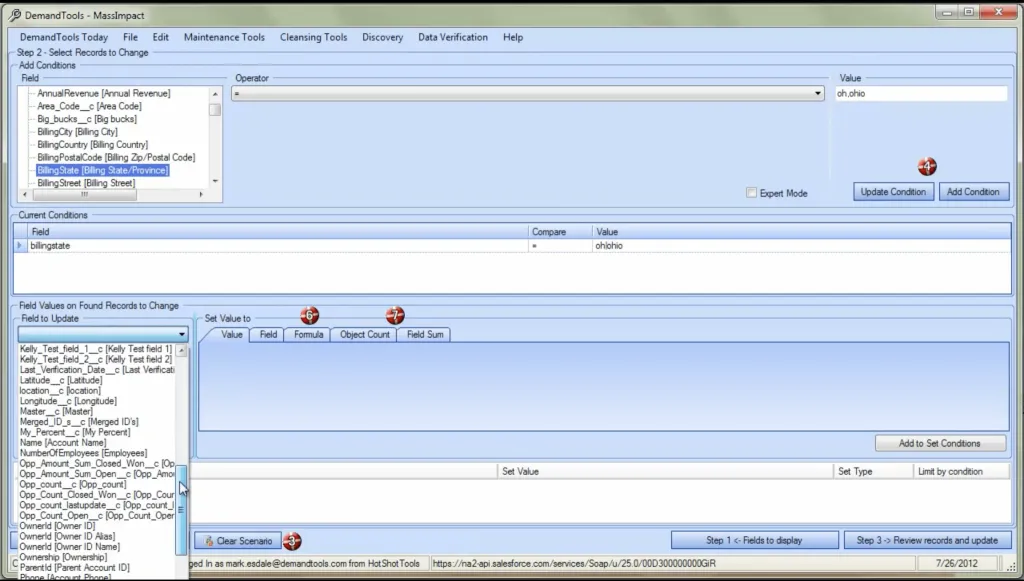Choose NumberOfEmployees [Employees] from the list
The width and height of the screenshot is (1024, 581).
click(x=84, y=453)
